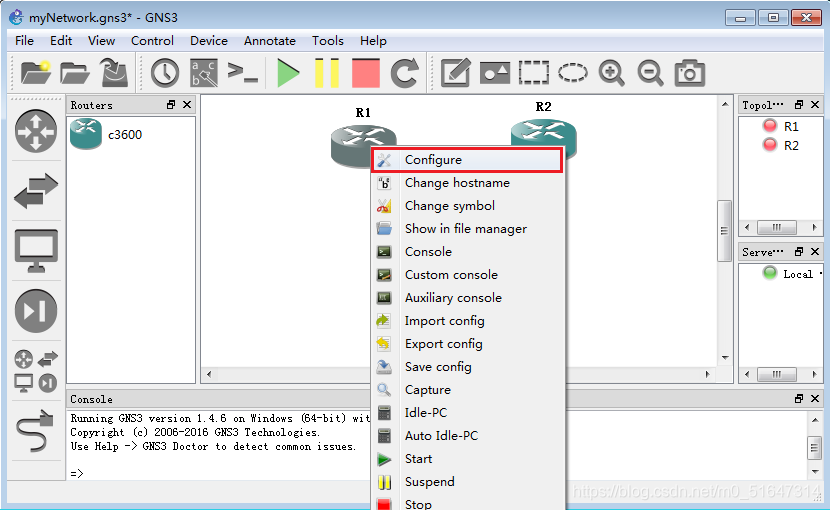
Task: Select R2 in Topology summary
Action: [x=781, y=145]
